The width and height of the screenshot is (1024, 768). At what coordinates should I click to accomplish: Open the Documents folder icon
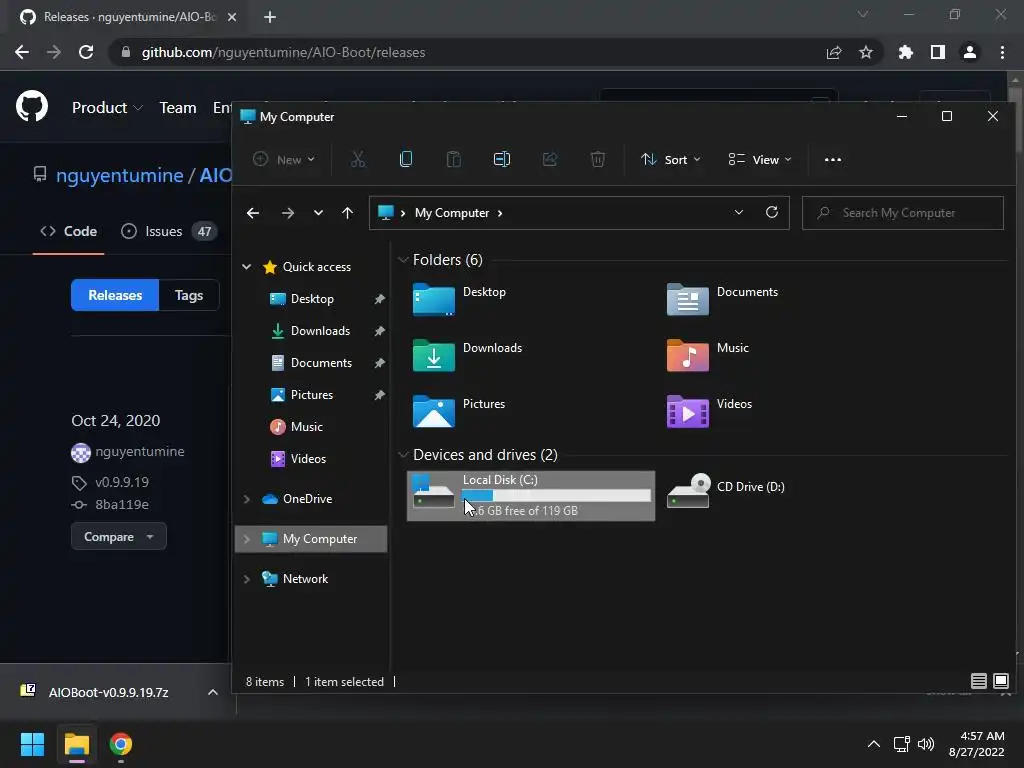pos(687,300)
